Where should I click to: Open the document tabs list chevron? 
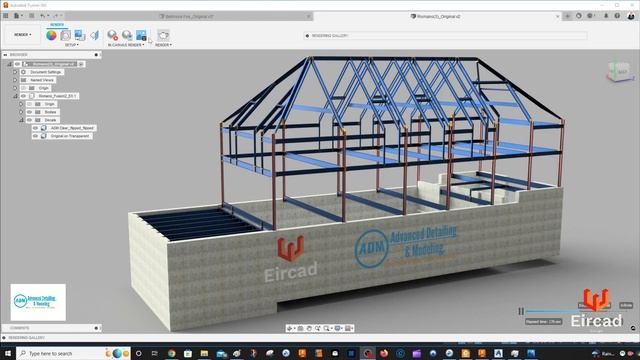[558, 16]
